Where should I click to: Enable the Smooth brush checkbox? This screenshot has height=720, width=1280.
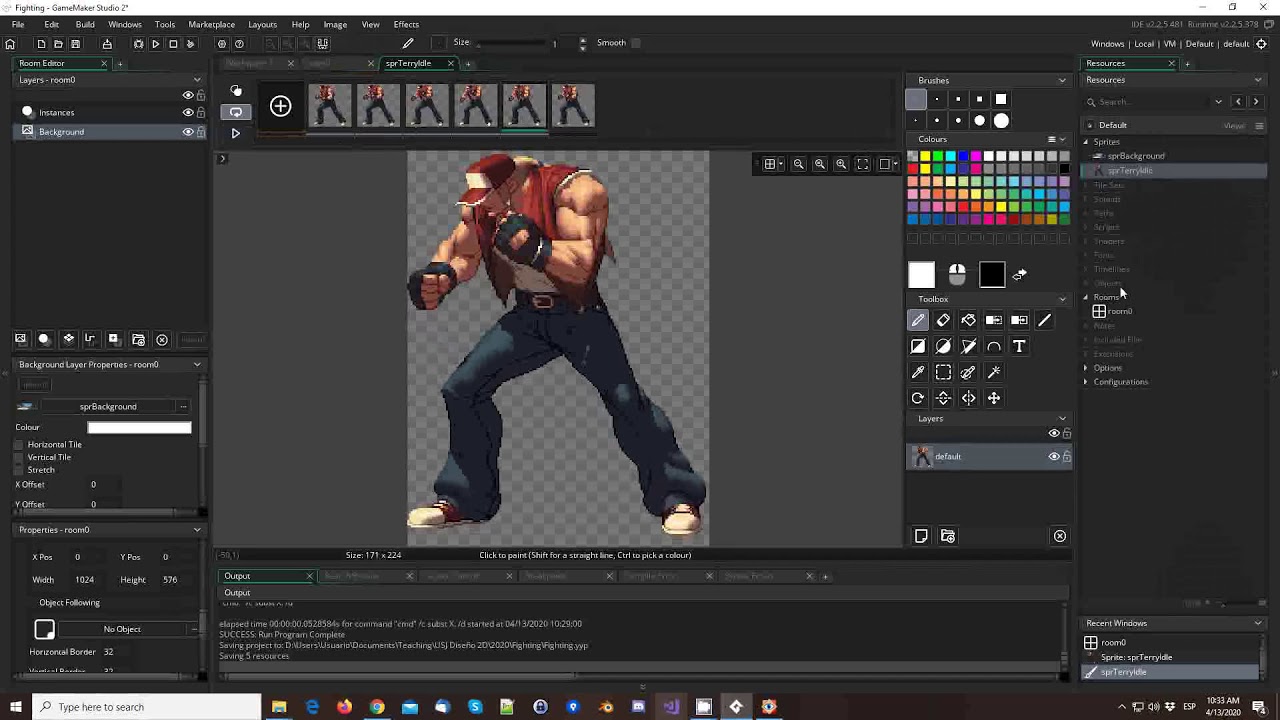(636, 43)
